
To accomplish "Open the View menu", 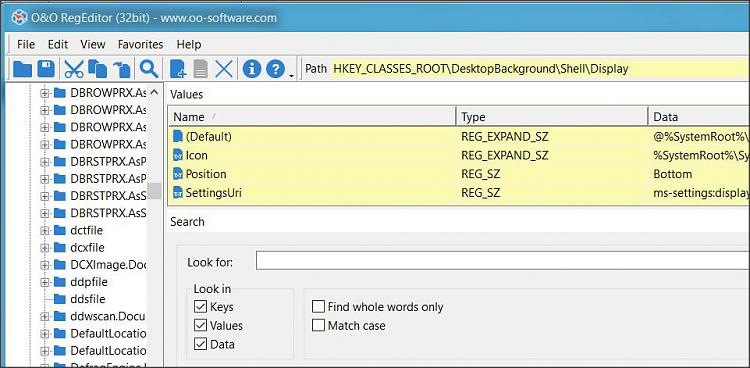I will (x=93, y=45).
